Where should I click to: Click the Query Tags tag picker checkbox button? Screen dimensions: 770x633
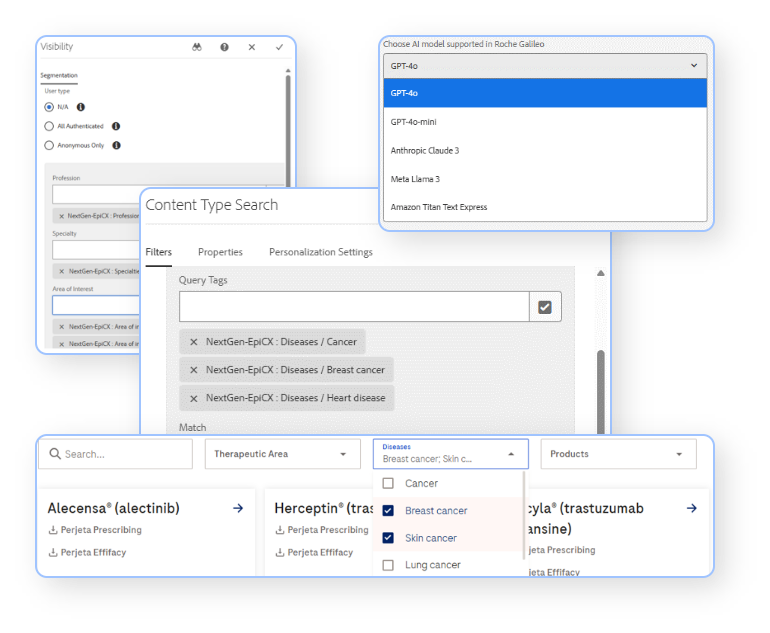click(x=545, y=307)
